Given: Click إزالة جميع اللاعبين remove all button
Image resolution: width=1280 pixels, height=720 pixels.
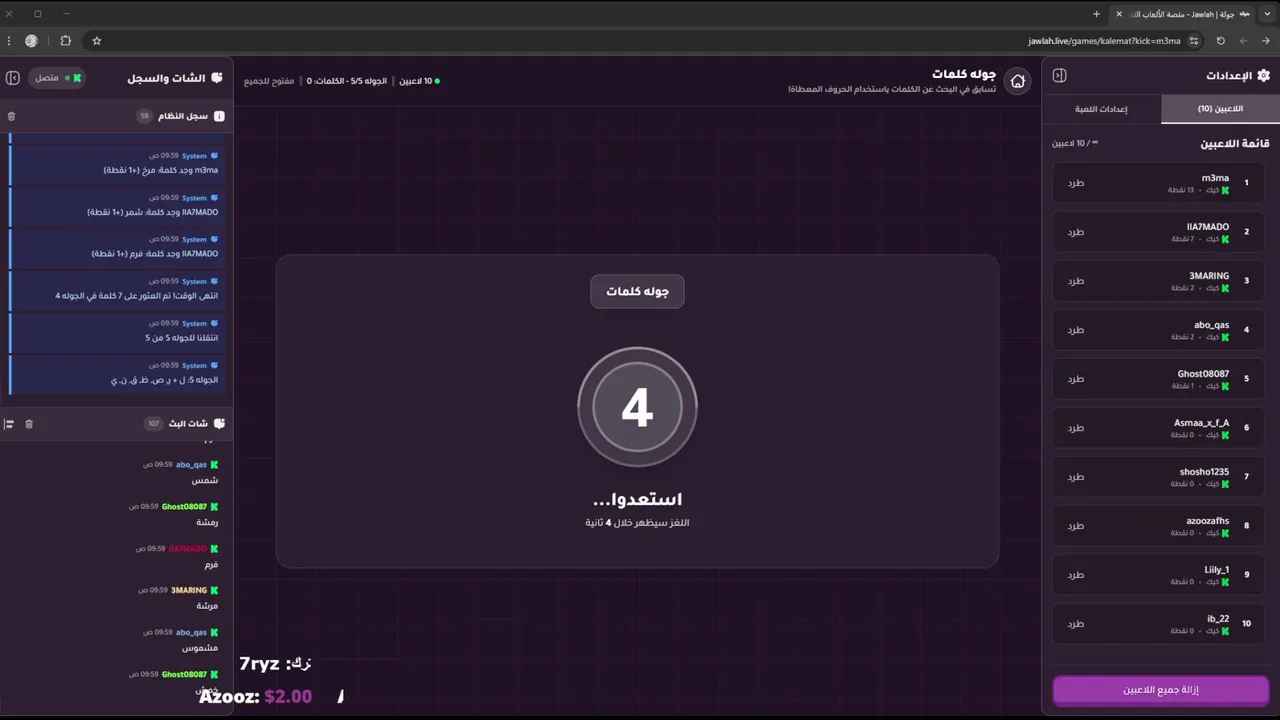Looking at the screenshot, I should [1161, 690].
